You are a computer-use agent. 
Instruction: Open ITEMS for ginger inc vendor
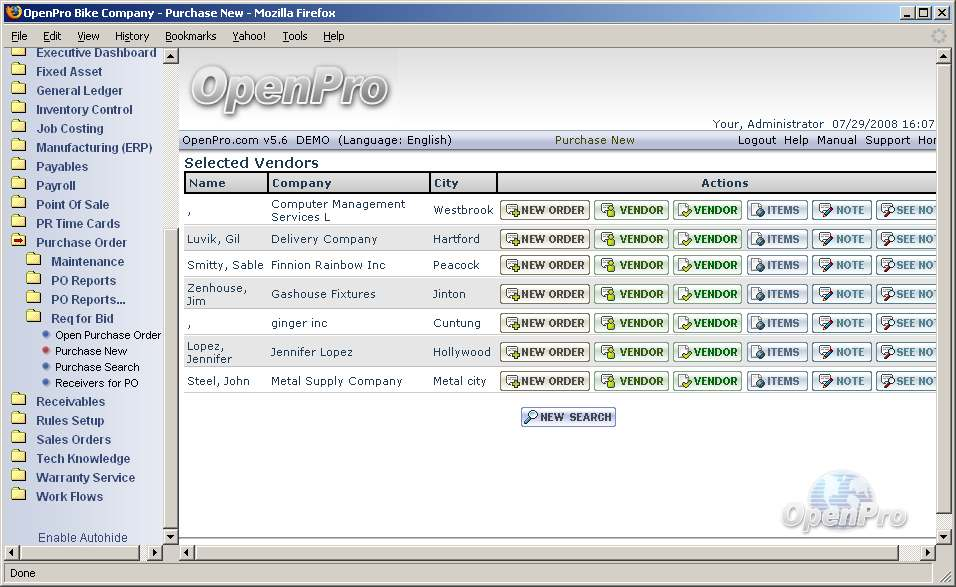pos(775,323)
